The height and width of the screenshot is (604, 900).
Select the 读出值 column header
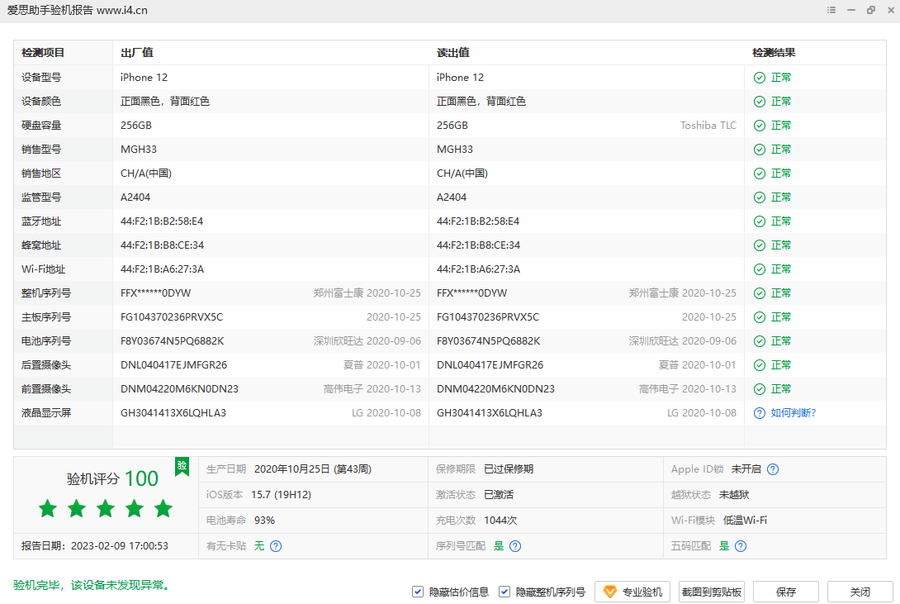point(453,53)
